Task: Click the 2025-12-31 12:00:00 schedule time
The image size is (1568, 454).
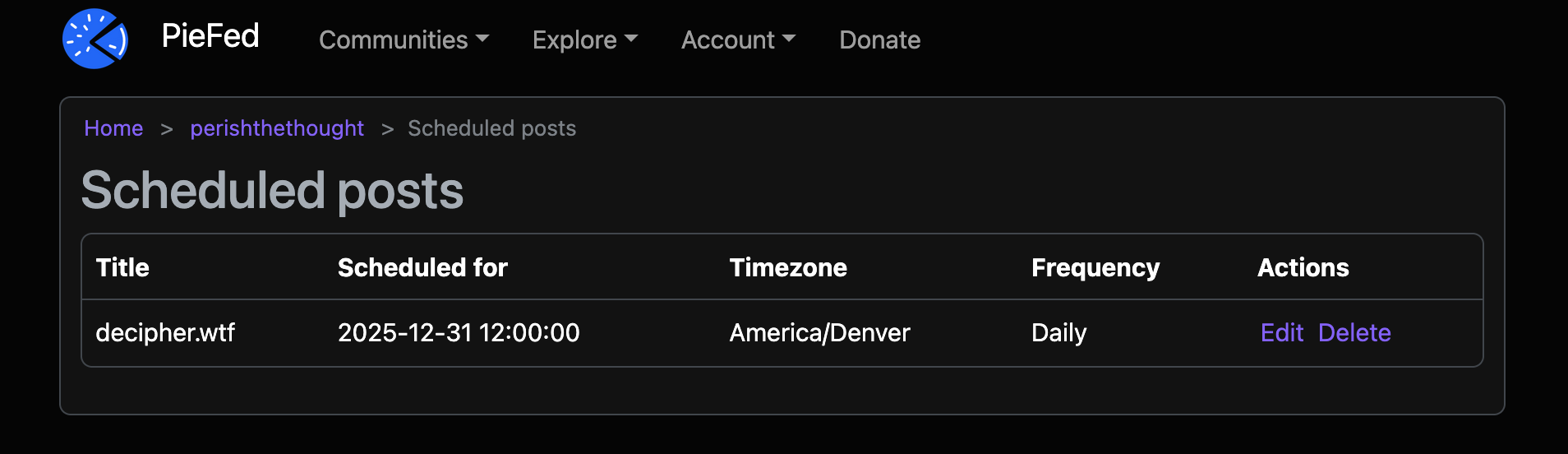Action: 459,332
